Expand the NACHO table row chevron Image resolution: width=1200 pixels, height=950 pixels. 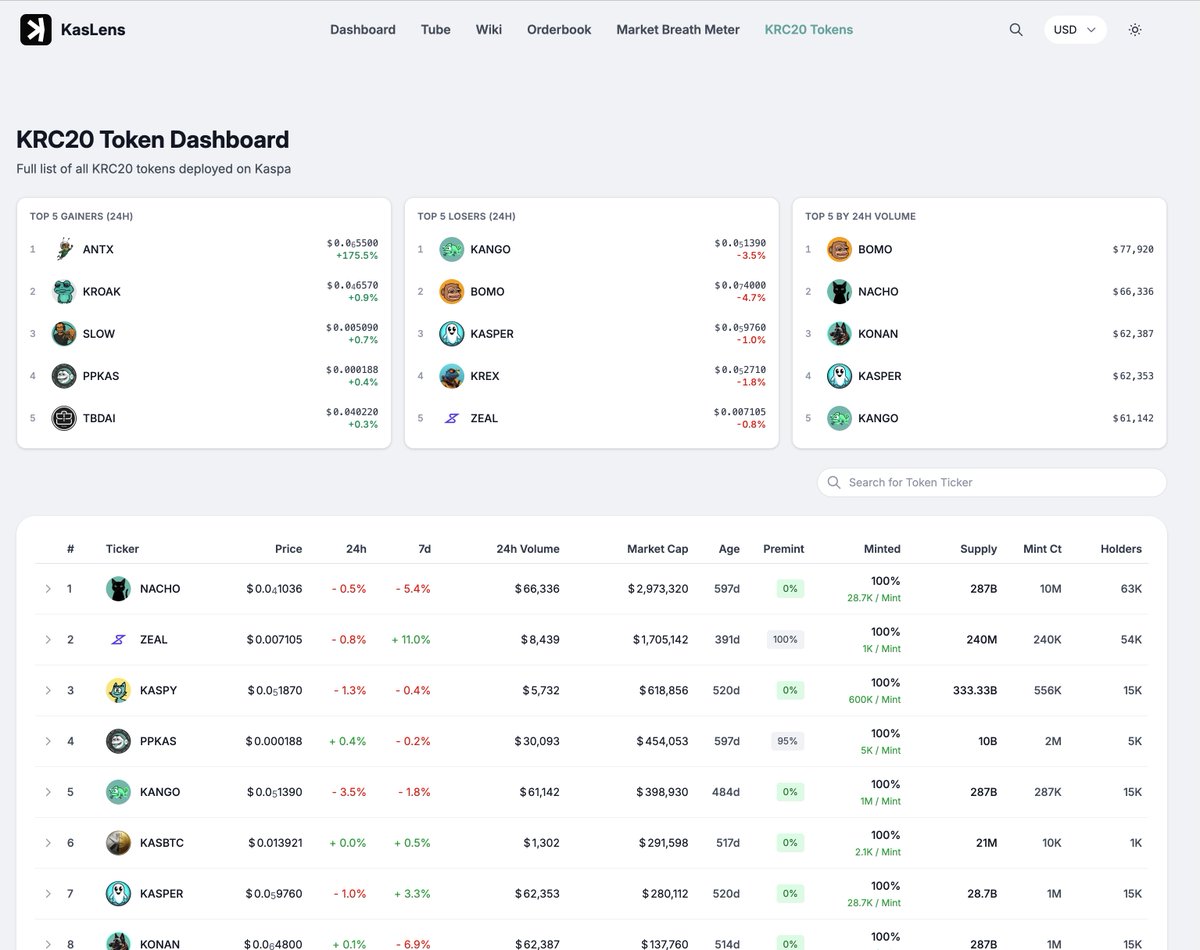coord(47,589)
